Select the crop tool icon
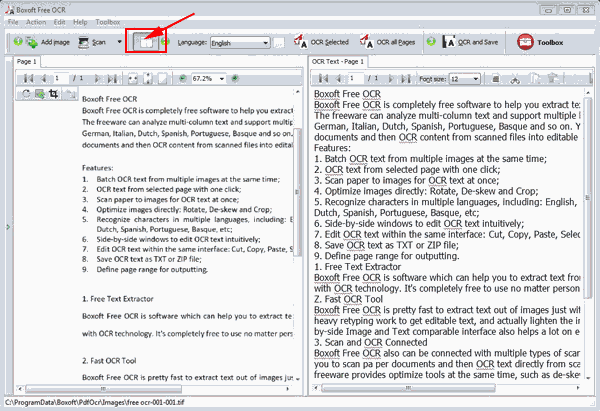This screenshot has height=411, width=600. [54, 94]
